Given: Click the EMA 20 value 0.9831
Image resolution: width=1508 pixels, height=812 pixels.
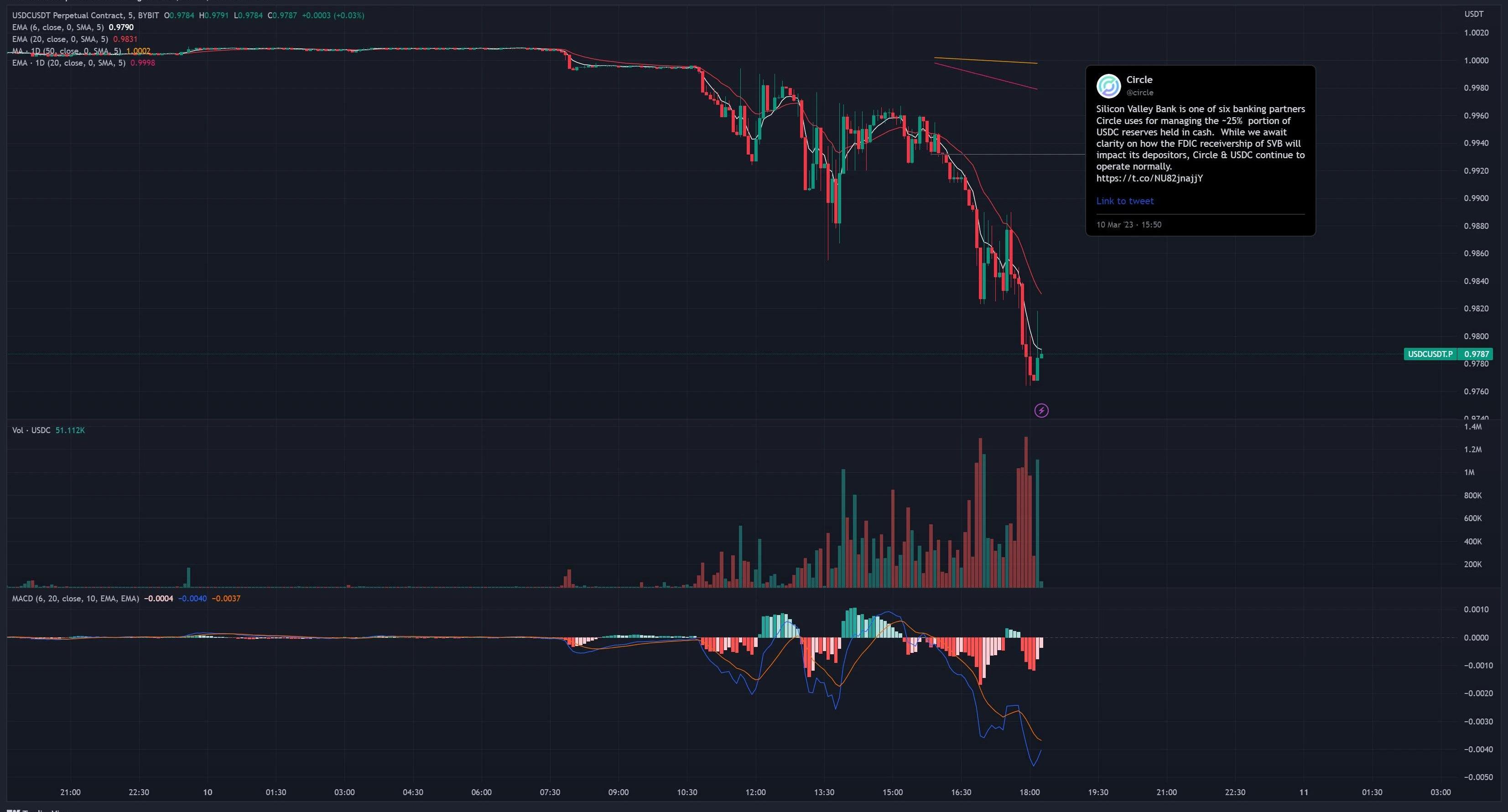Looking at the screenshot, I should click(125, 39).
